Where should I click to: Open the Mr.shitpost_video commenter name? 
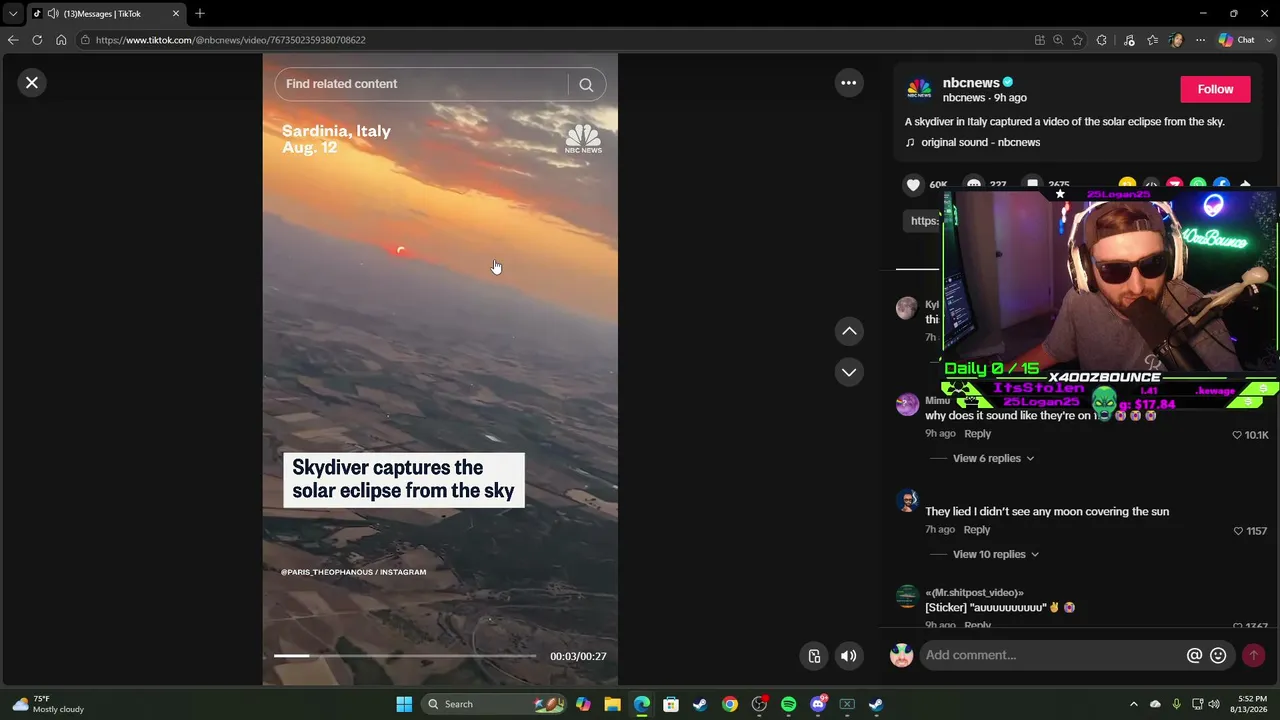tap(974, 593)
